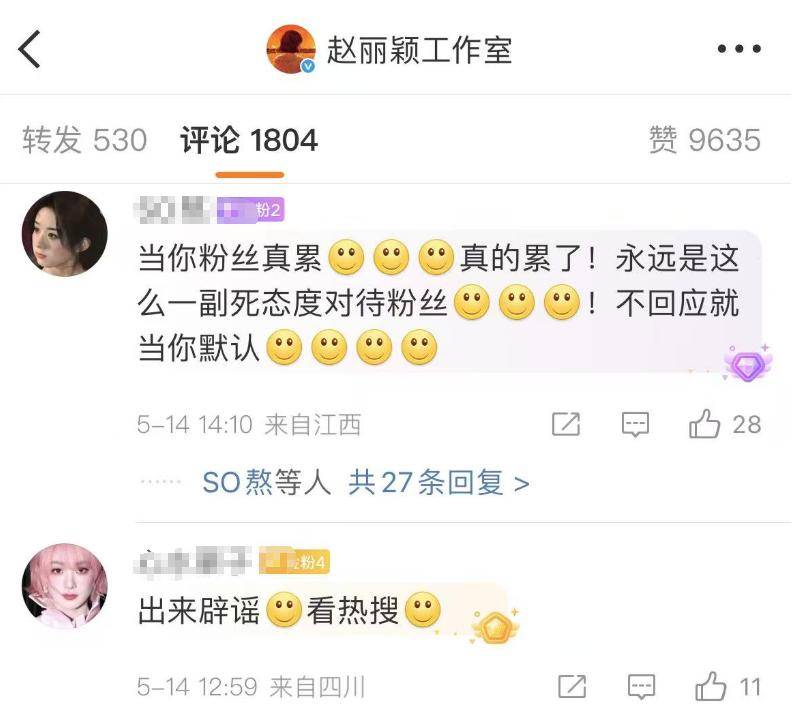Go back using the left arrow icon
796x721 pixels.
pyautogui.click(x=29, y=49)
